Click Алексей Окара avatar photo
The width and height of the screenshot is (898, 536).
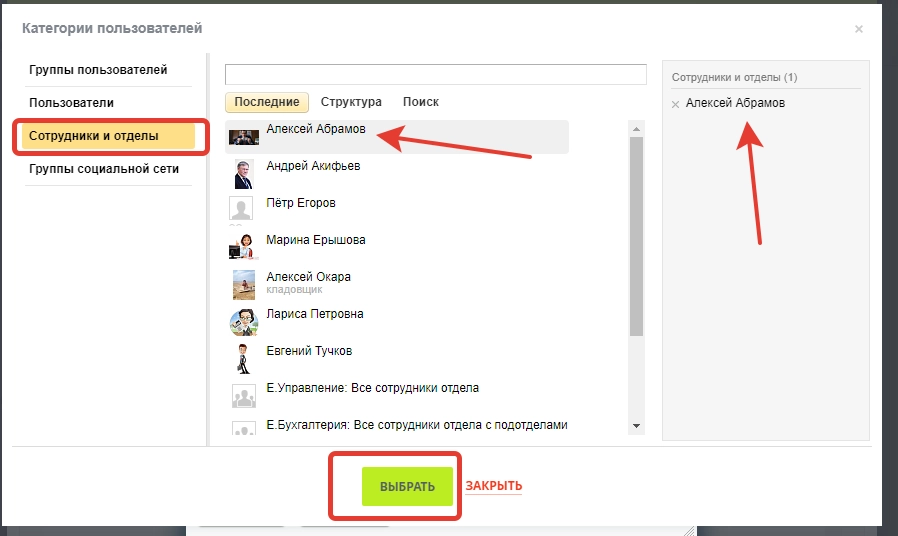(242, 284)
